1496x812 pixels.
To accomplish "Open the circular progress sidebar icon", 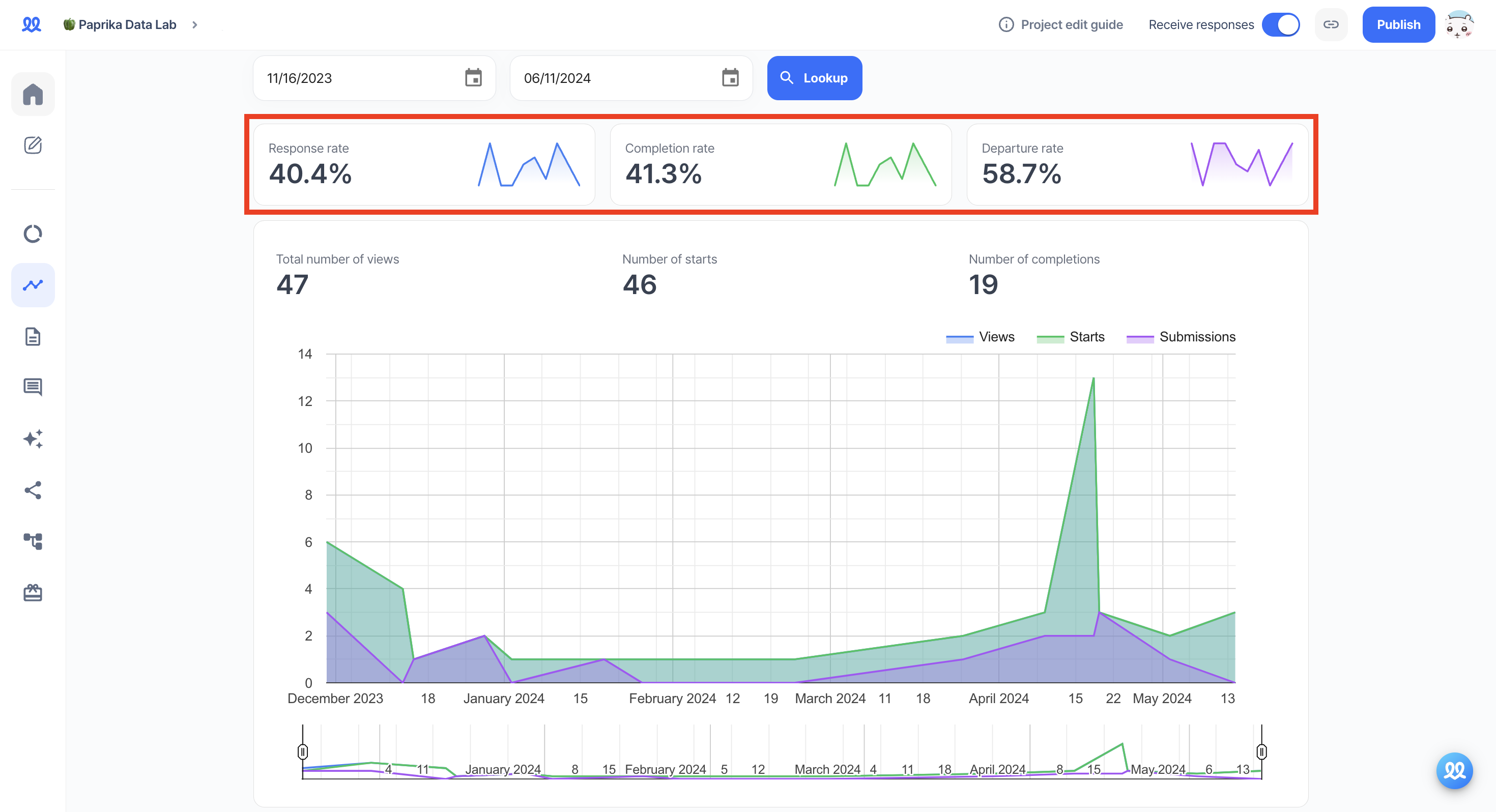I will [x=33, y=234].
